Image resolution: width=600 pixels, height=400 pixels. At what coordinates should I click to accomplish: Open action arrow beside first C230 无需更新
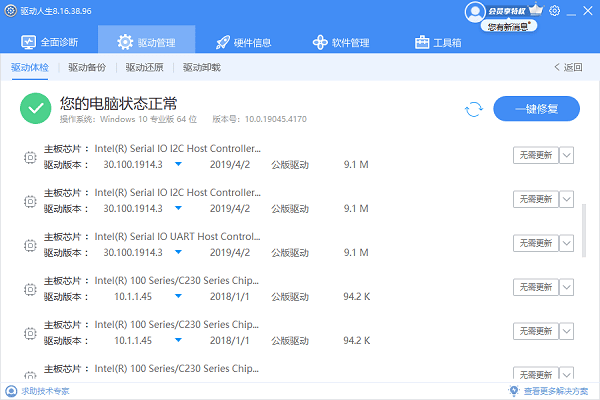[x=567, y=287]
